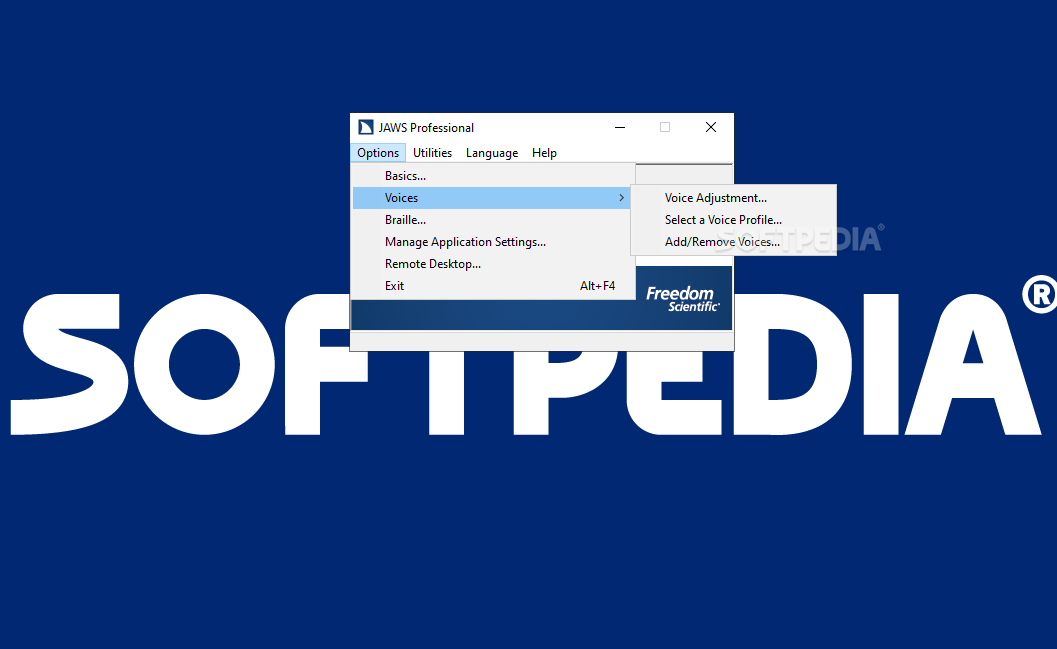Choose Manage Application Settings...
This screenshot has width=1057, height=649.
coord(493,242)
